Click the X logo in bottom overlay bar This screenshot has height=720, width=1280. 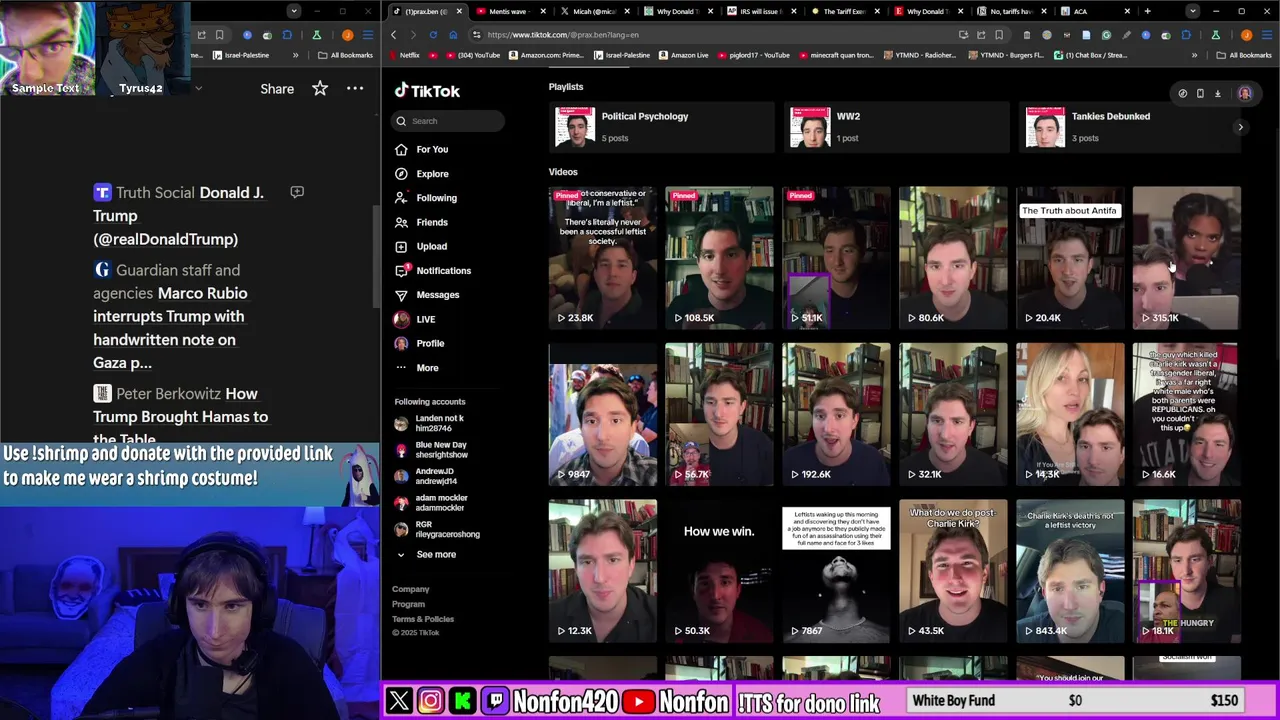tap(399, 701)
